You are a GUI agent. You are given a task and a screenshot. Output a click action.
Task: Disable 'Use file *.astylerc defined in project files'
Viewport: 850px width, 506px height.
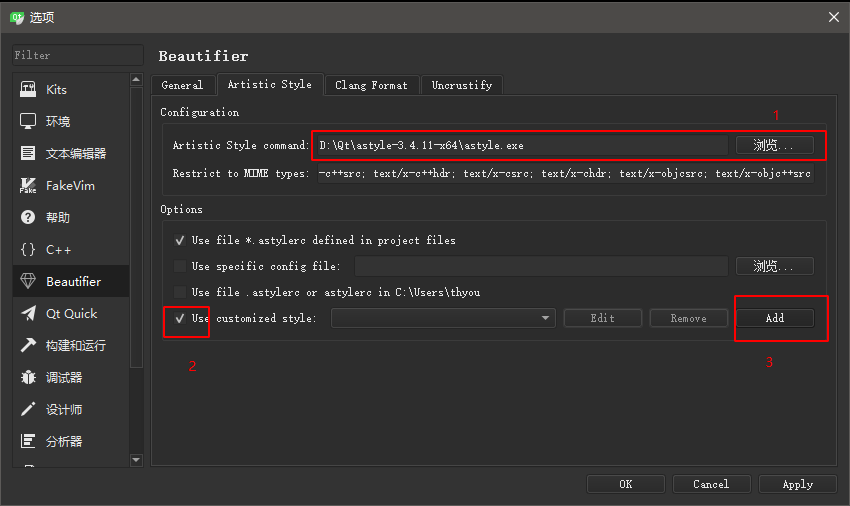coord(180,240)
